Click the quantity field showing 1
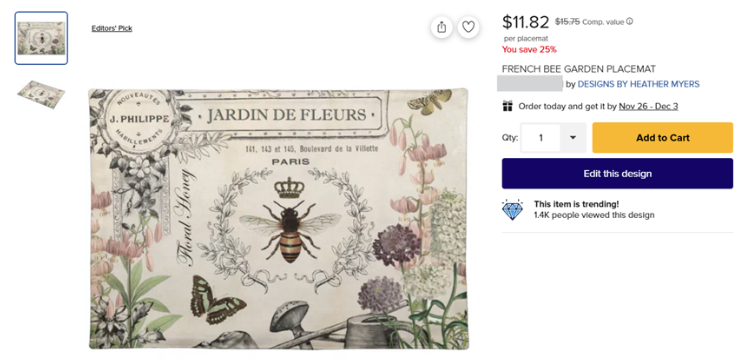This screenshot has width=737, height=360. tap(541, 138)
